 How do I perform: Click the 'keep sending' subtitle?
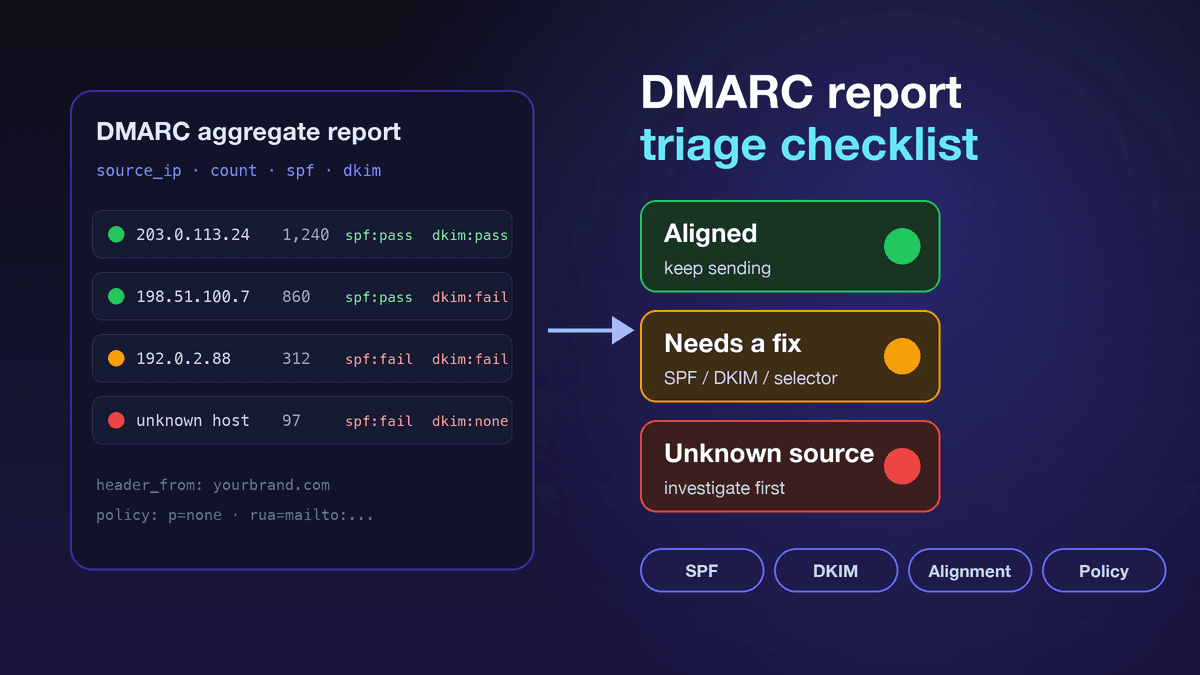[717, 269]
